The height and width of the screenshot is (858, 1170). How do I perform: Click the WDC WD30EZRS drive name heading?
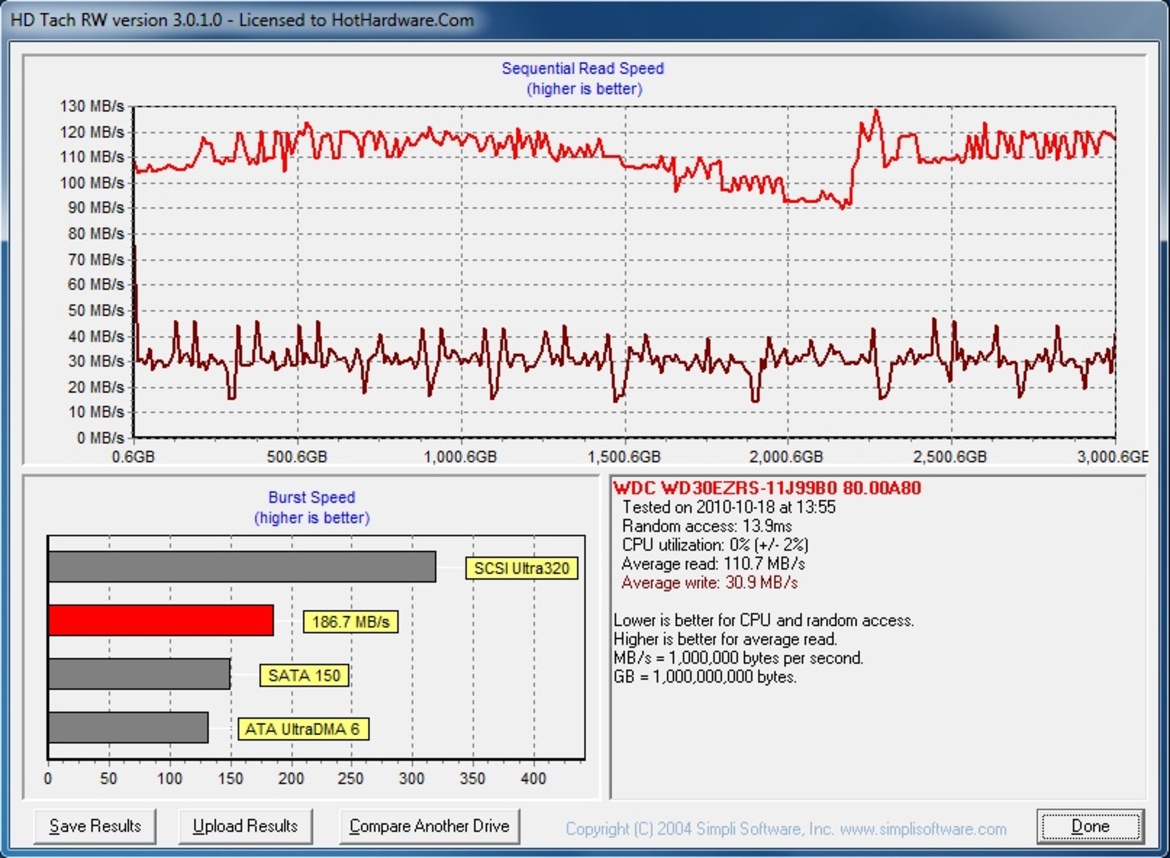click(x=767, y=488)
